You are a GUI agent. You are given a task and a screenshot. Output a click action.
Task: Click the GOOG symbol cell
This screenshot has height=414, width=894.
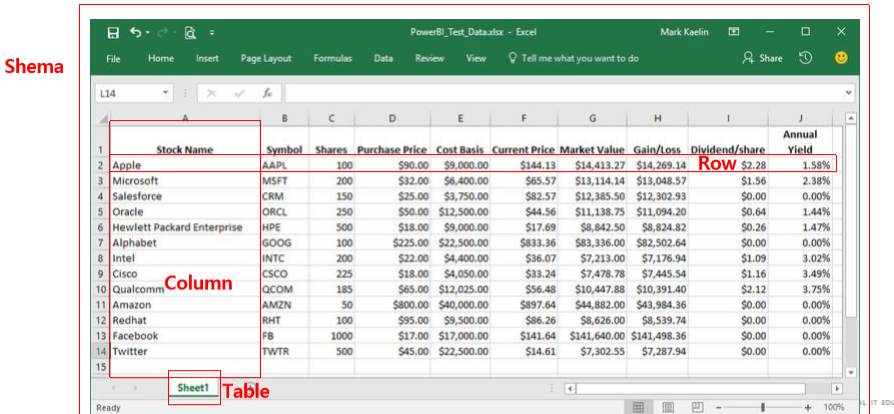(x=285, y=243)
